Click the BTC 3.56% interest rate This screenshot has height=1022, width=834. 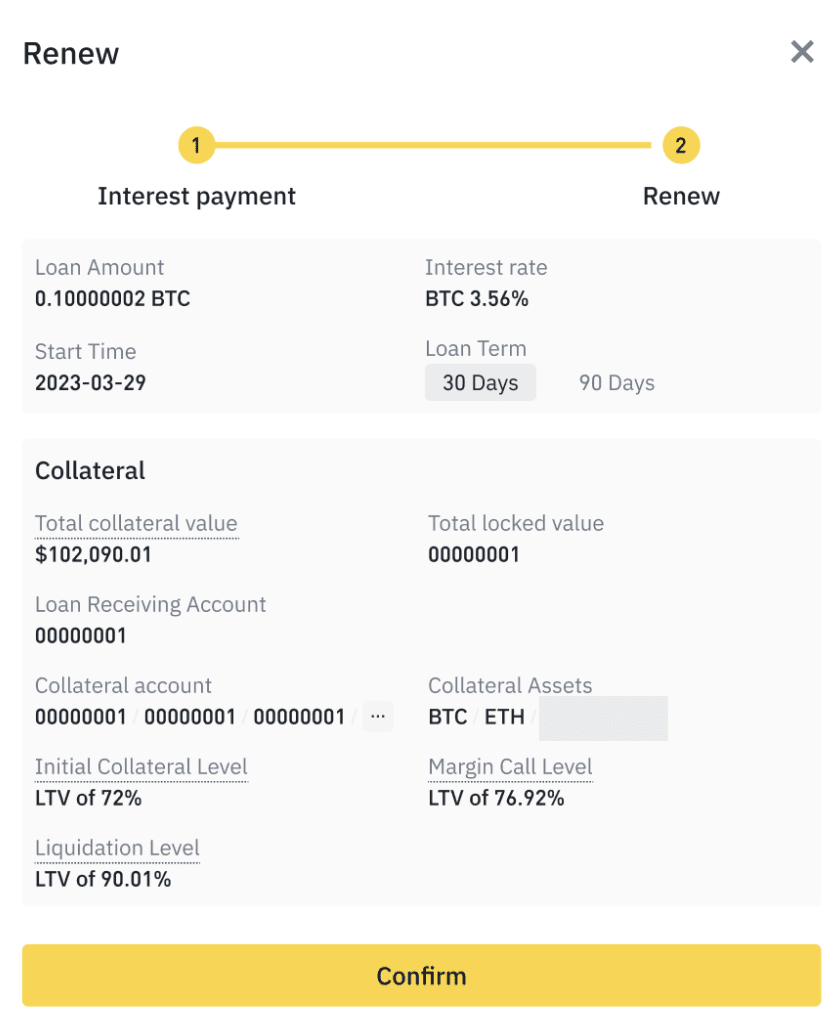(476, 299)
